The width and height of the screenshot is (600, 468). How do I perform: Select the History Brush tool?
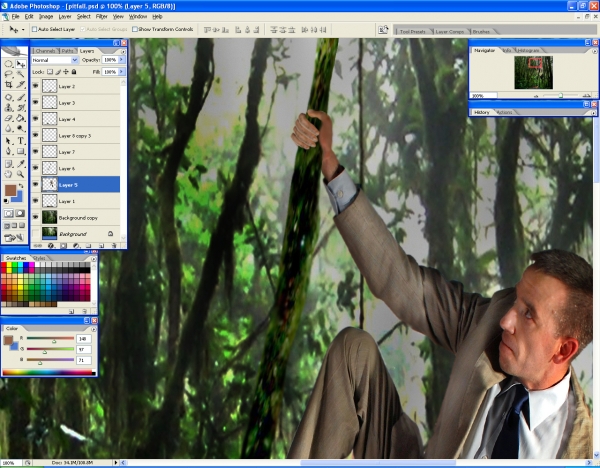[x=20, y=108]
